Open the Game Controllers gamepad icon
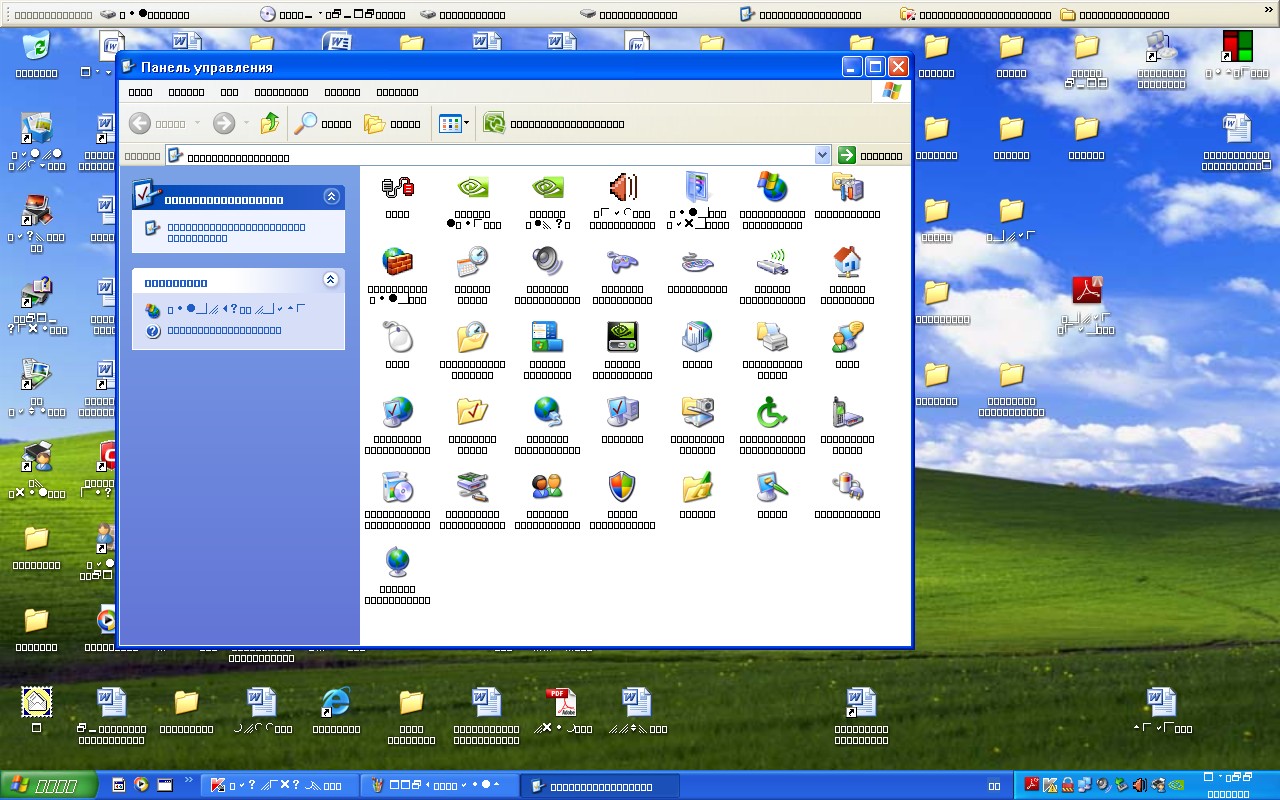The image size is (1280, 800). pyautogui.click(x=622, y=263)
